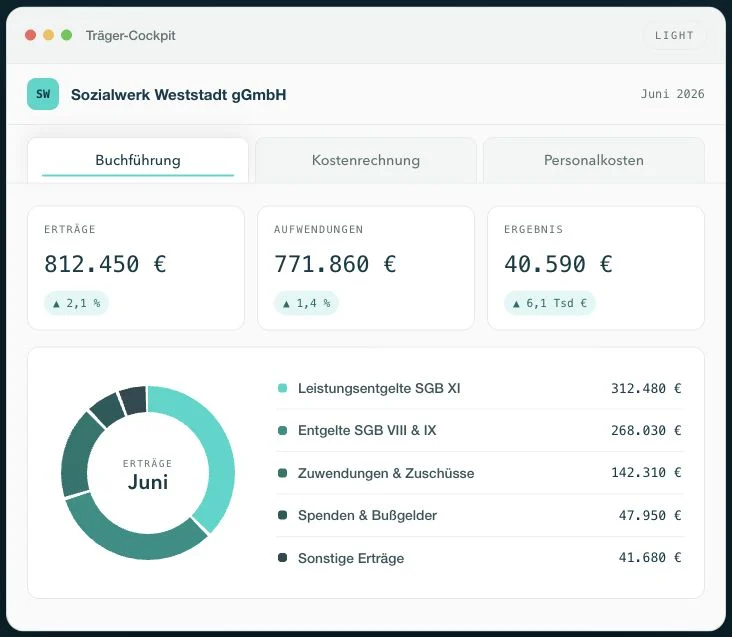The width and height of the screenshot is (732, 637).
Task: Maximize the window with the green button
Action: (67, 35)
